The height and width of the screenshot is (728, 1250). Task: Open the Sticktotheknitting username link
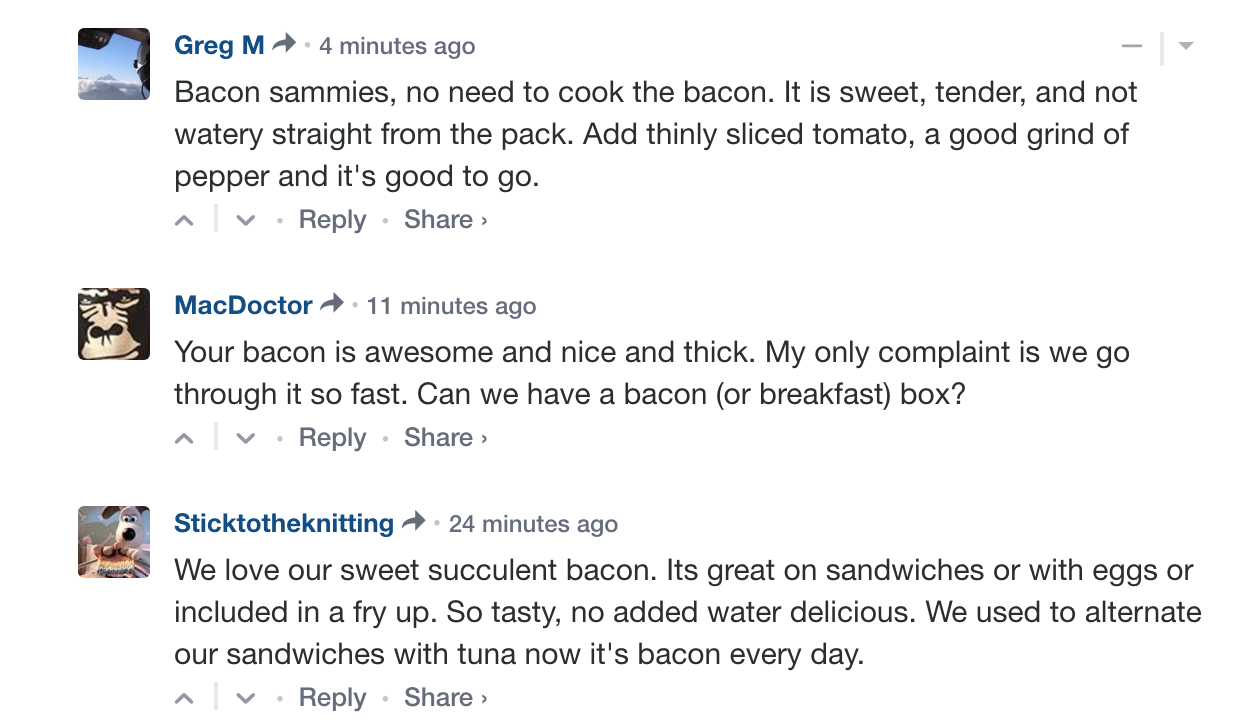[x=284, y=523]
